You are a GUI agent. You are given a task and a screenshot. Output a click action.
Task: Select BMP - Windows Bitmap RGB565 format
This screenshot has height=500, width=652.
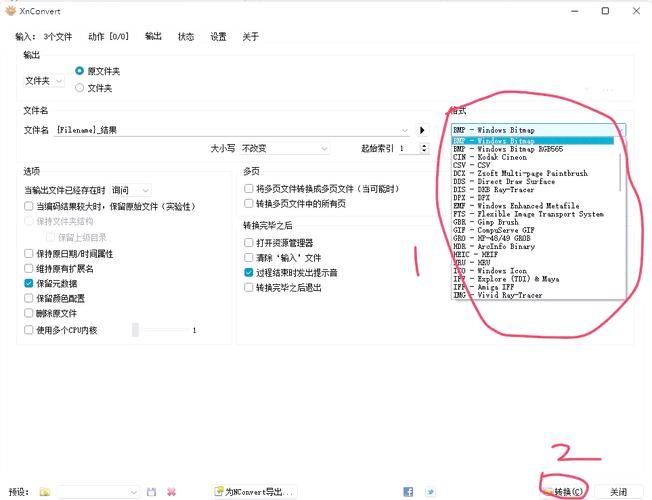[532, 149]
